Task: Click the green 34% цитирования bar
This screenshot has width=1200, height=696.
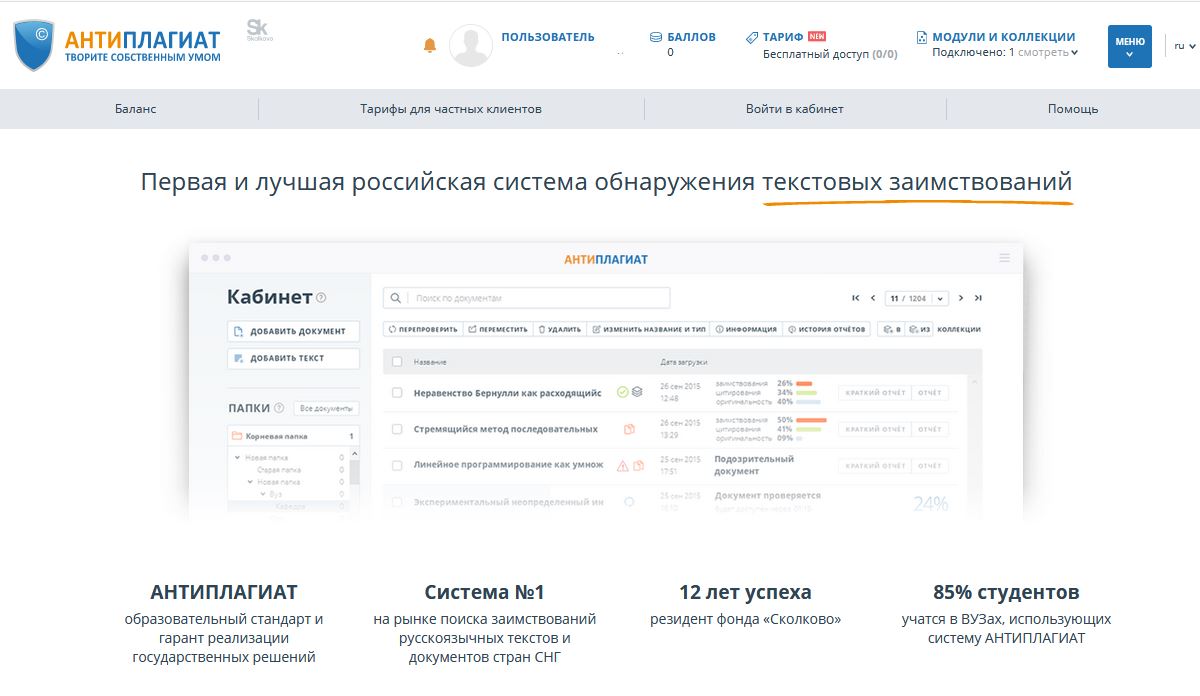Action: tap(804, 392)
